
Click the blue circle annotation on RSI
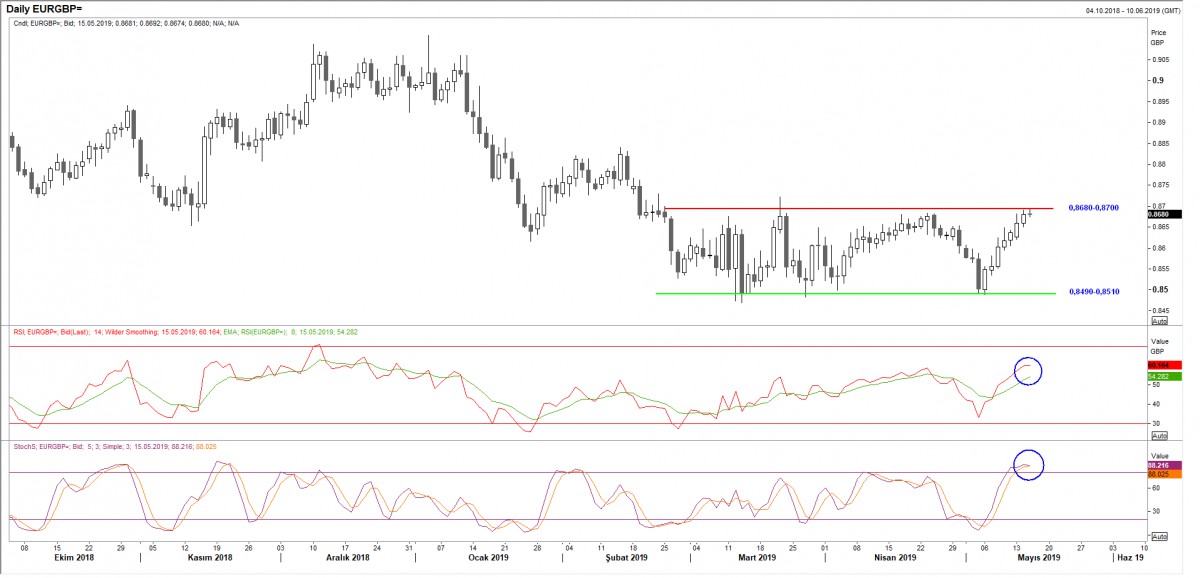click(1028, 371)
